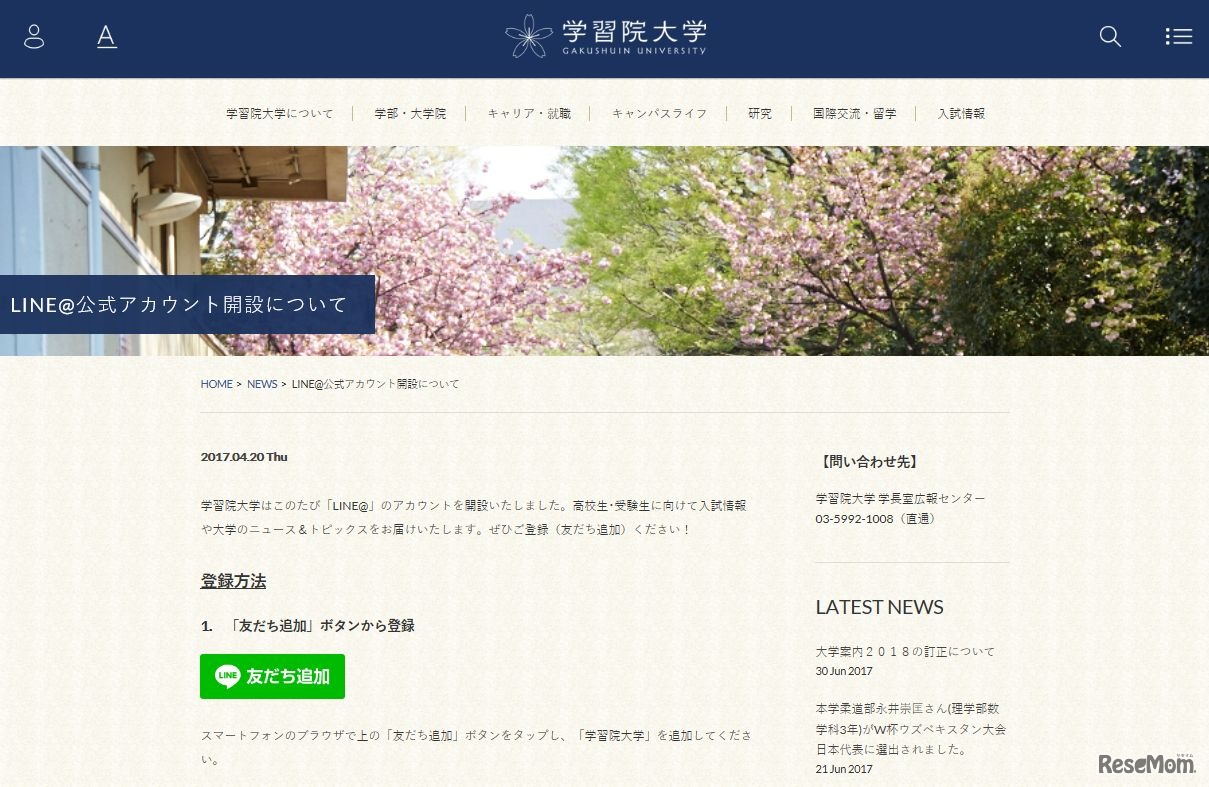1209x787 pixels.
Task: Open news about 柔道部 永井崇匡さん
Action: click(x=910, y=730)
